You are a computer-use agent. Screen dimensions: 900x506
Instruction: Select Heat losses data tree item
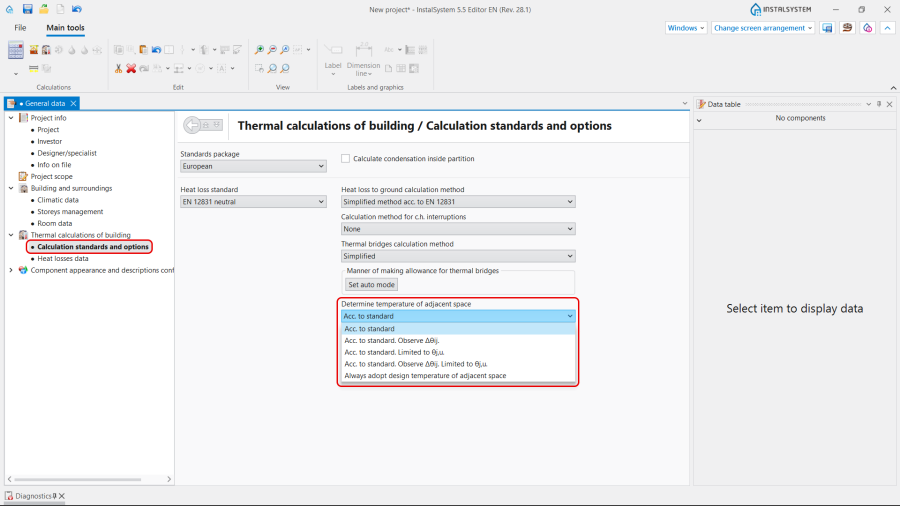point(63,258)
